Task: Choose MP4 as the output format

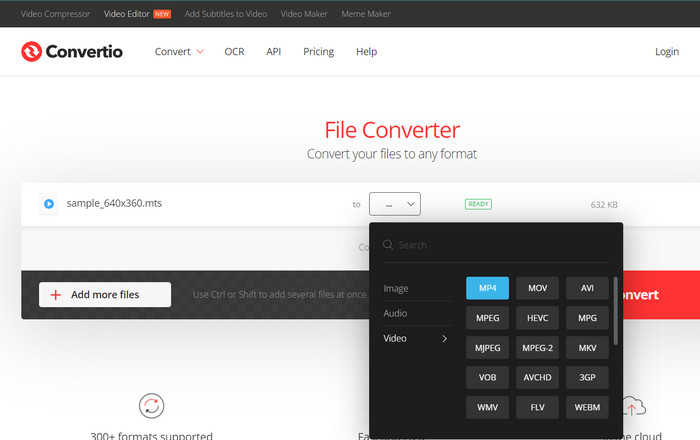Action: click(488, 288)
